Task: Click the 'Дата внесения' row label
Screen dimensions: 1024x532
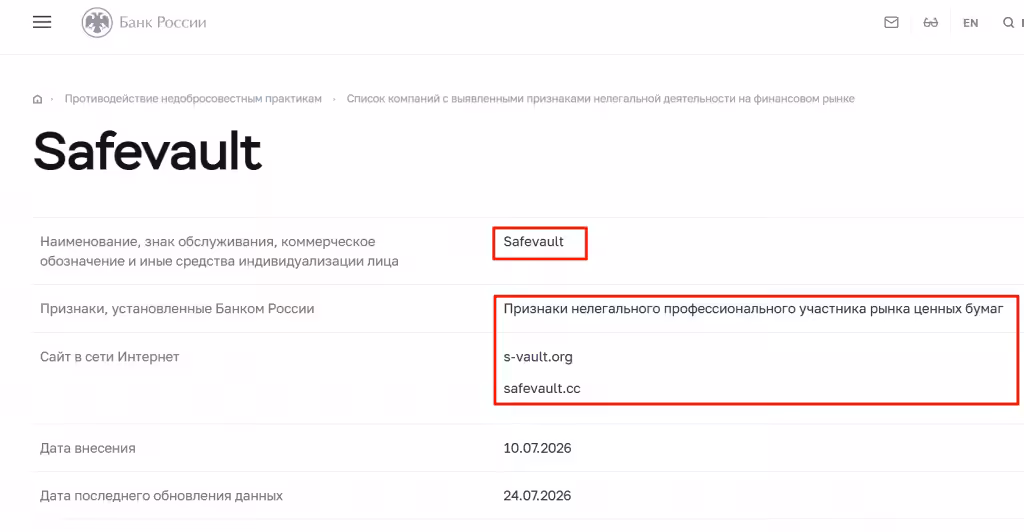Action: click(x=88, y=448)
